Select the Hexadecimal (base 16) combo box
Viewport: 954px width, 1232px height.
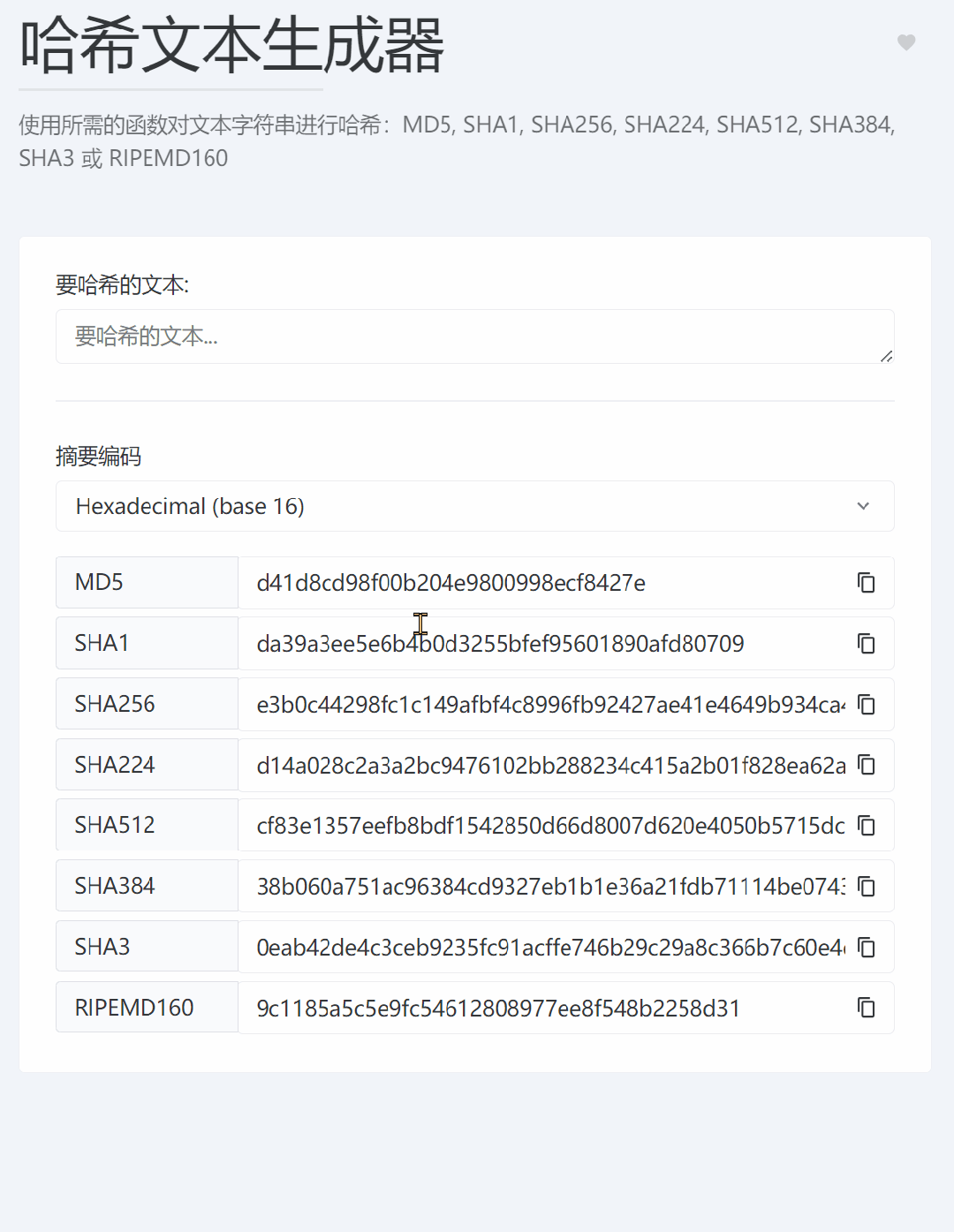point(475,506)
